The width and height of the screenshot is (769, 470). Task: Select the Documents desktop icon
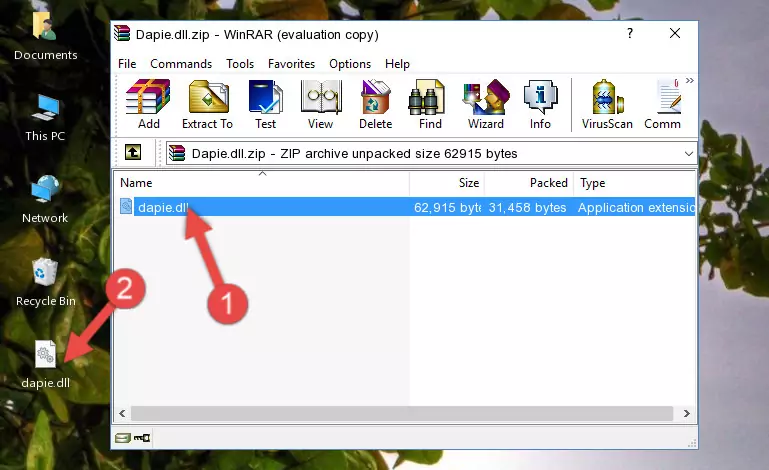click(46, 36)
